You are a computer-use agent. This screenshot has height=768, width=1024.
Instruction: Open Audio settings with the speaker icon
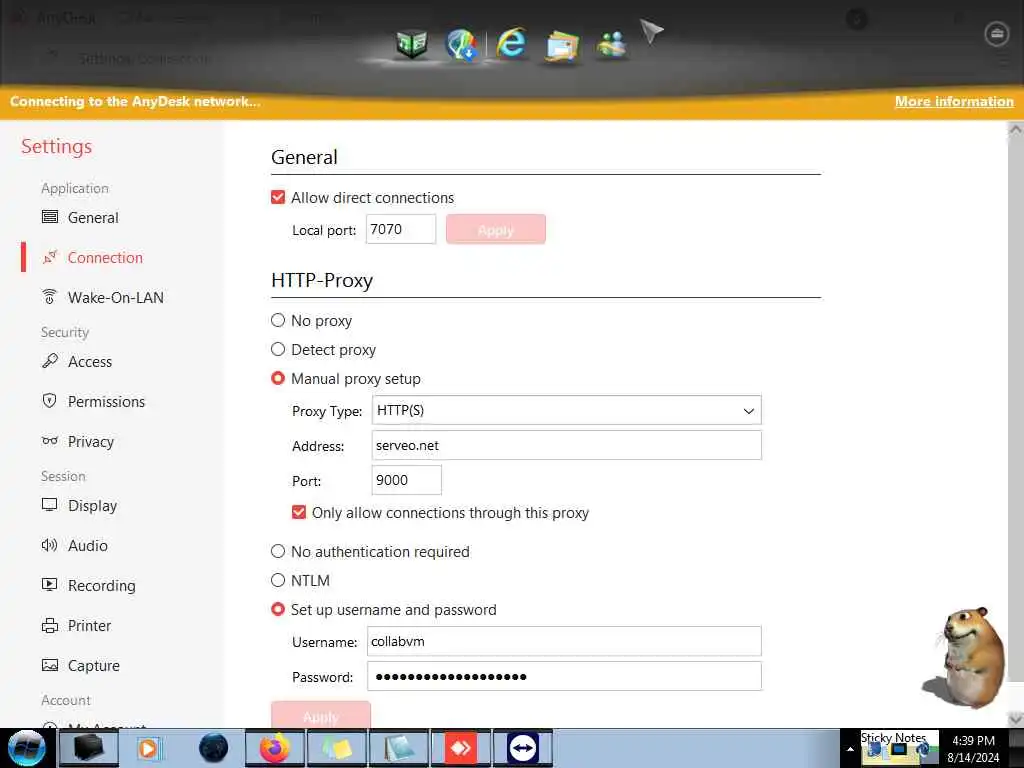pos(74,545)
